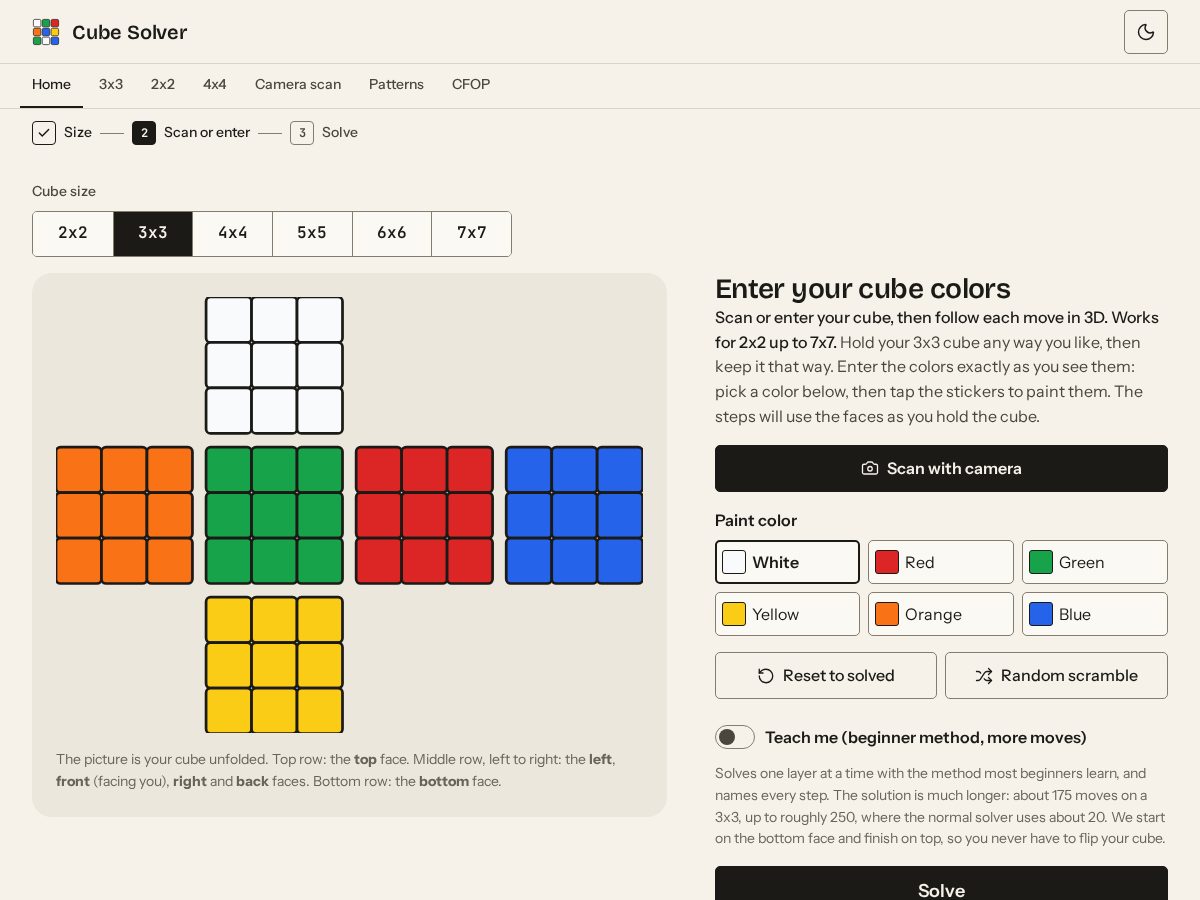Click the Teach me beginner method label
This screenshot has width=1200, height=900.
click(x=926, y=738)
